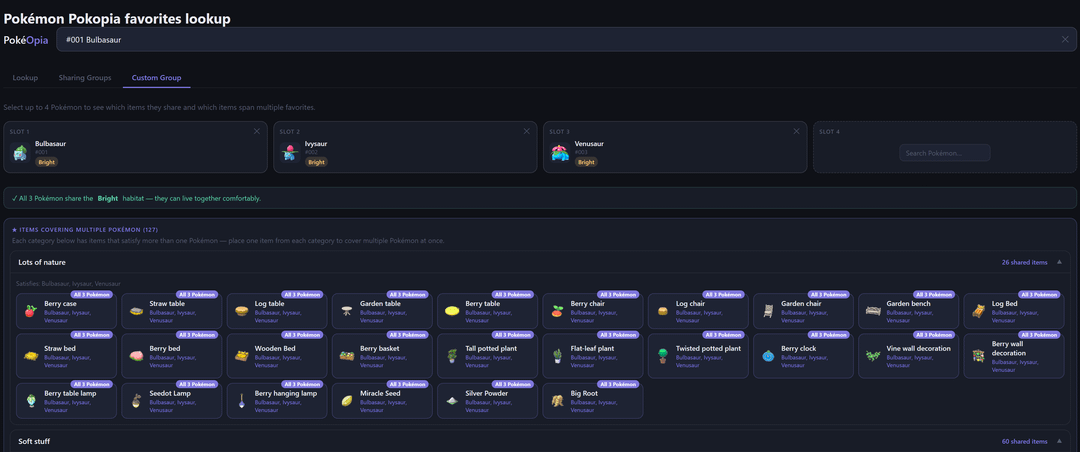Select the Berry case item icon
This screenshot has height=452, width=1080.
(30, 311)
